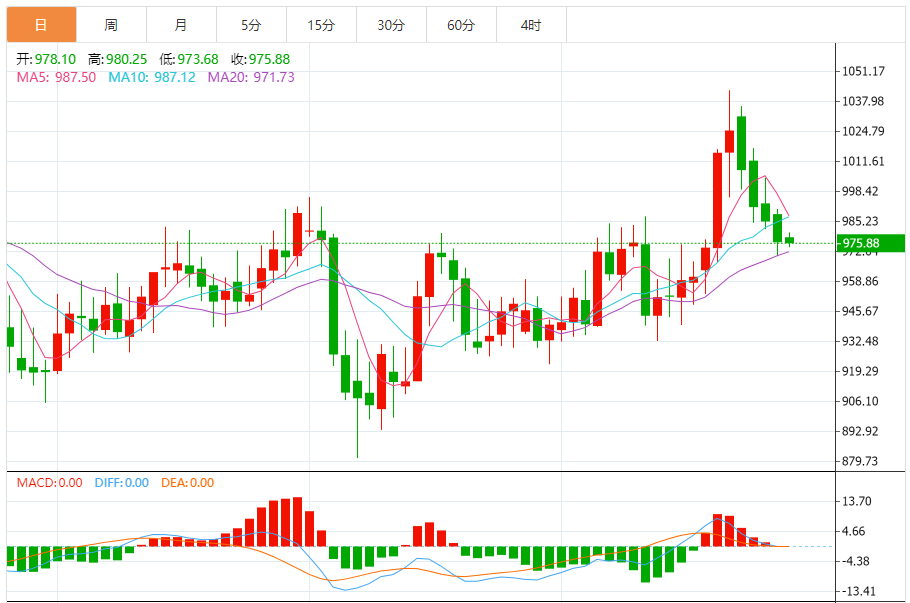The height and width of the screenshot is (603, 910).
Task: Click the 1011.61 price axis label
Action: (864, 161)
